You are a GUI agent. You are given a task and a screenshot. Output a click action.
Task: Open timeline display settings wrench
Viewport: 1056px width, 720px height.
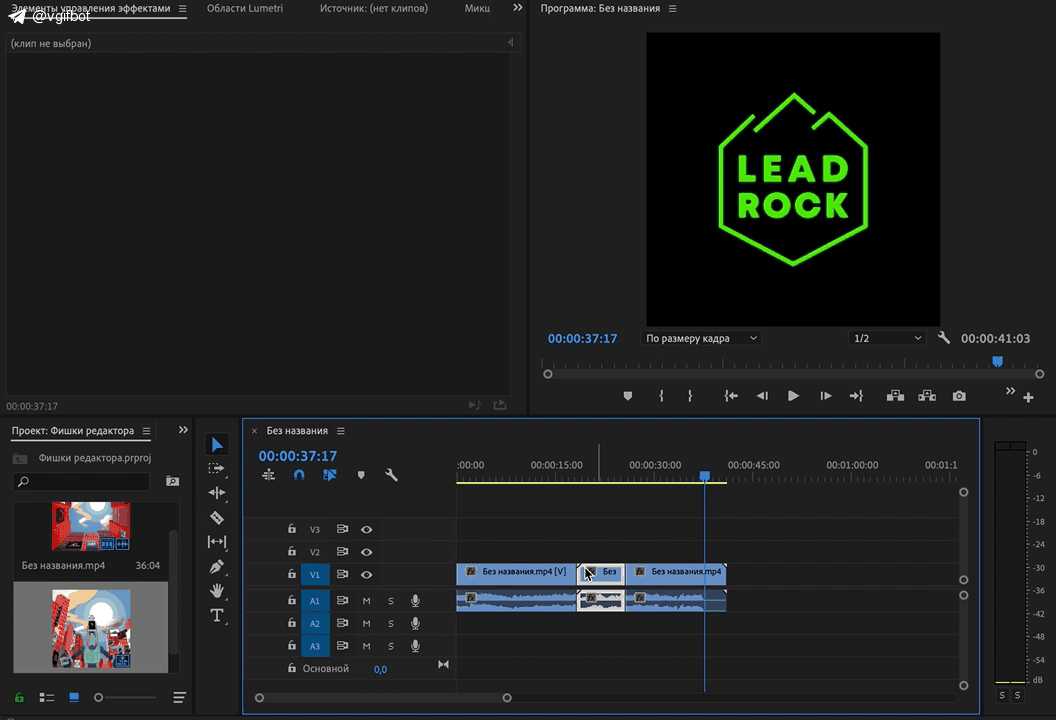(x=391, y=475)
